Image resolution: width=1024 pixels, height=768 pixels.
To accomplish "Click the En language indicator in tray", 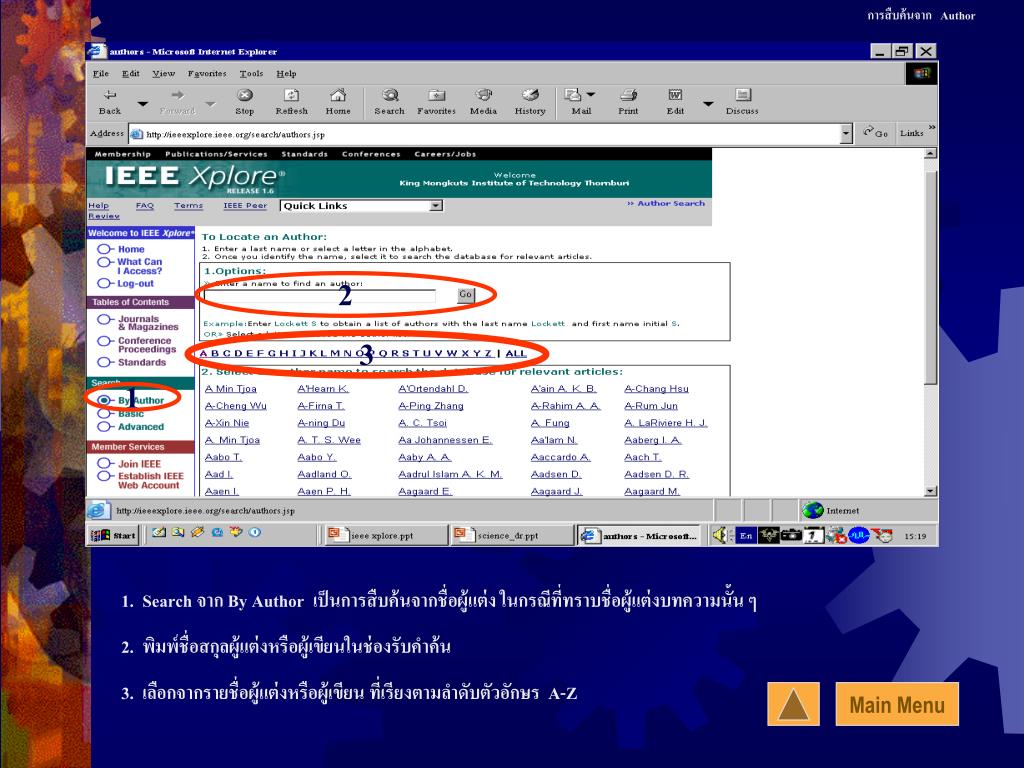I will pyautogui.click(x=746, y=536).
